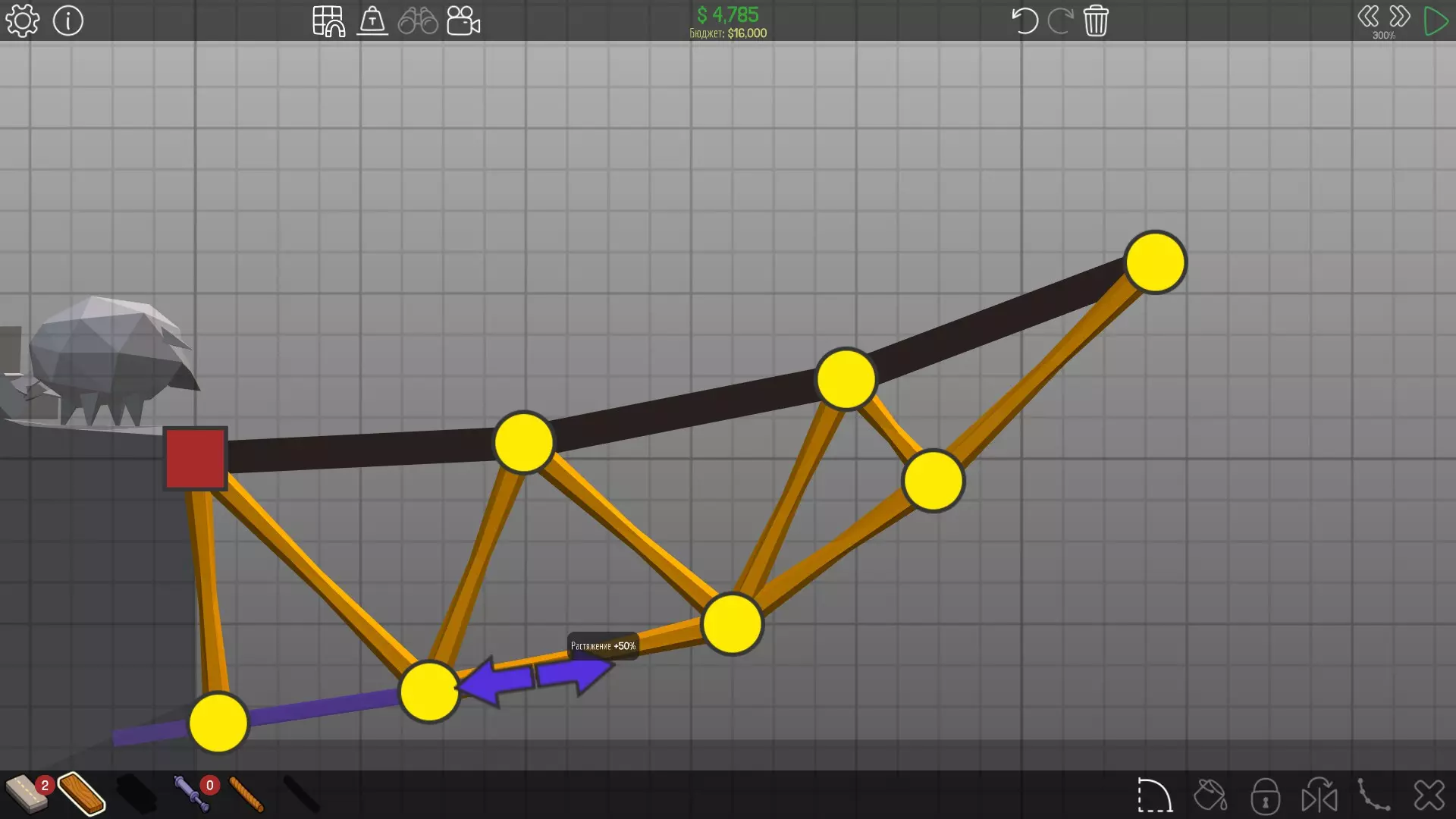Viewport: 1456px width, 819px height.
Task: Delete the bridge with trash can
Action: [x=1096, y=21]
